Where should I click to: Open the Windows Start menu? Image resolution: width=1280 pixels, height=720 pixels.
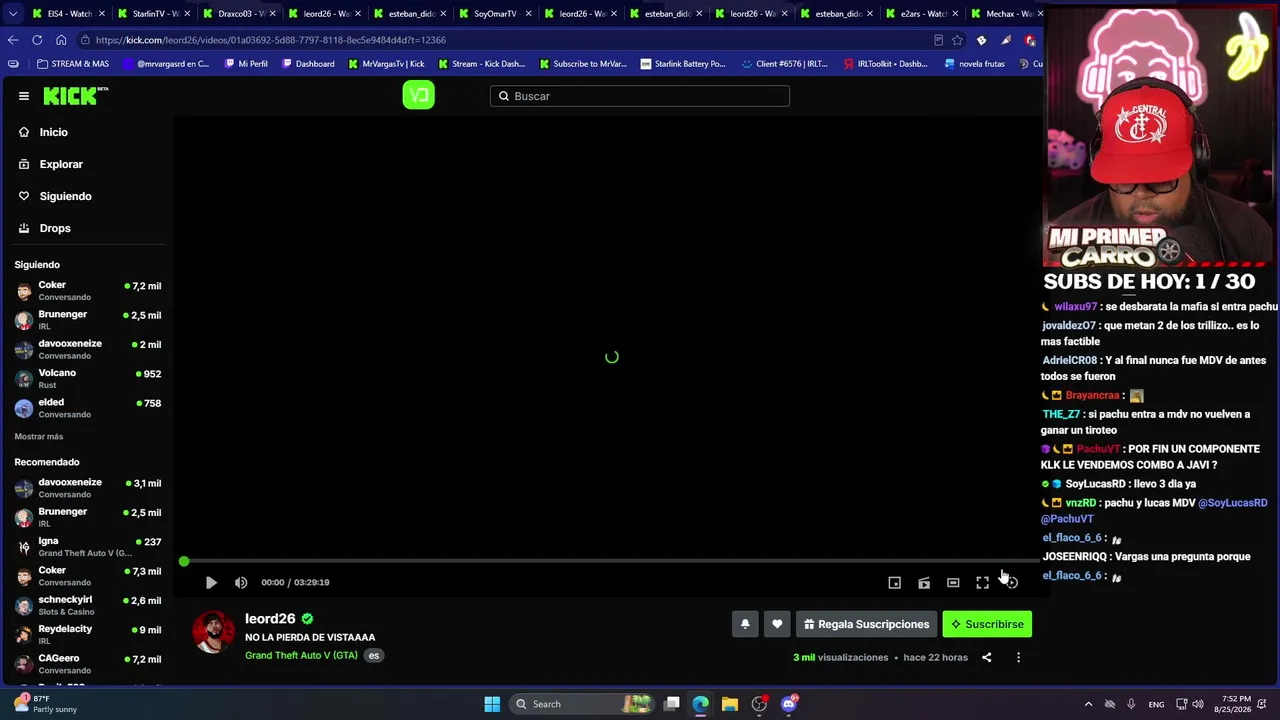[x=492, y=704]
